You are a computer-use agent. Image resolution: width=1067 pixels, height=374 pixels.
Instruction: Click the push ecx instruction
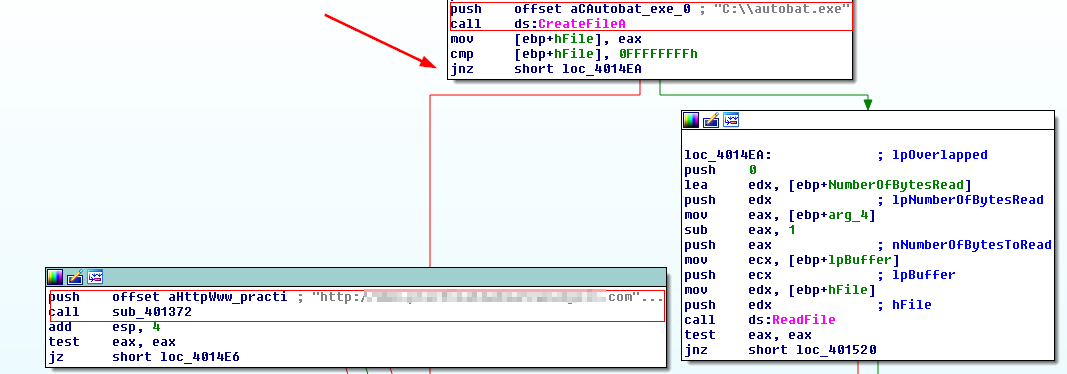coord(728,275)
